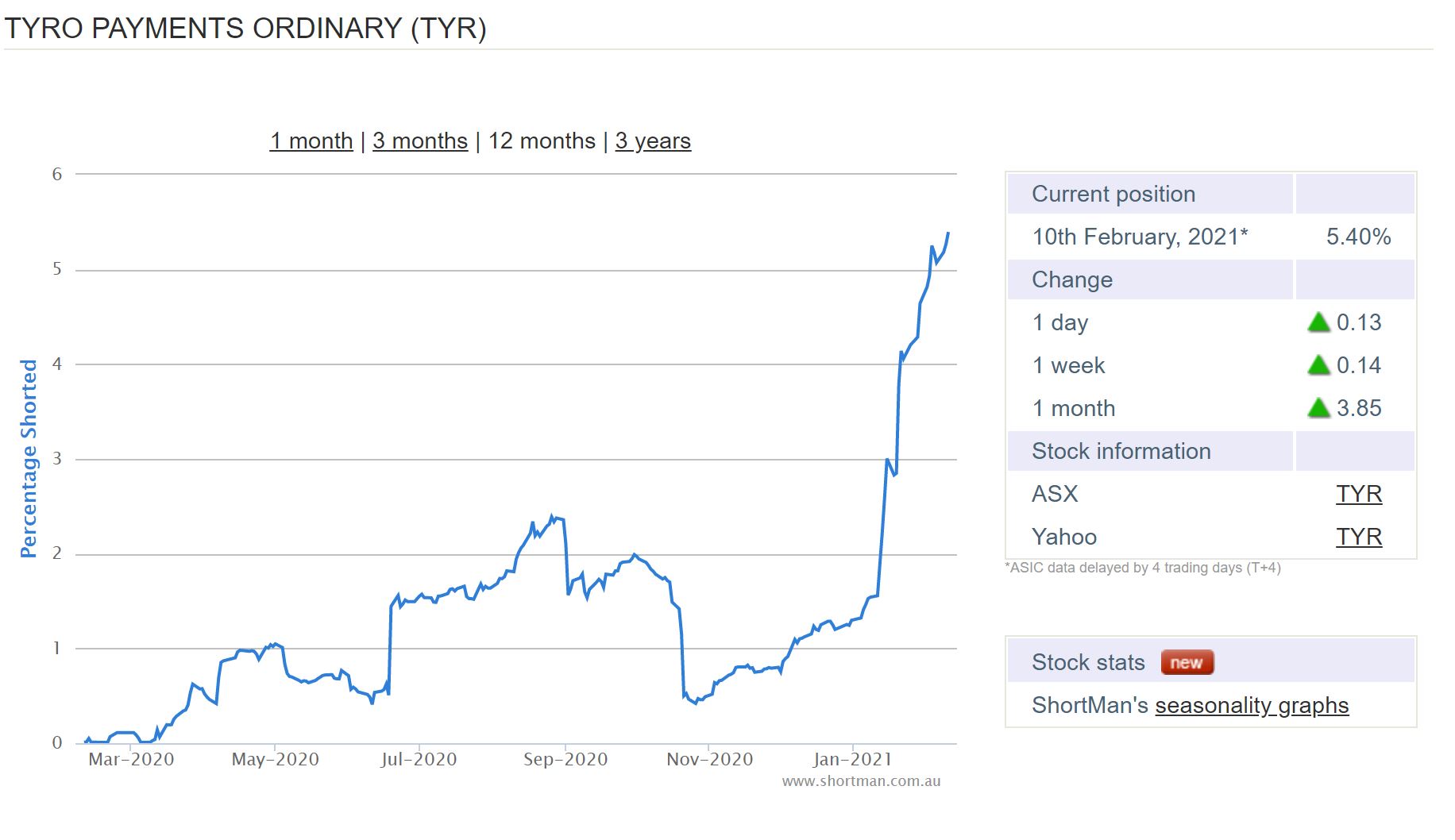1455x840 pixels.
Task: Click the 'ASX' row label
Action: click(x=1055, y=494)
